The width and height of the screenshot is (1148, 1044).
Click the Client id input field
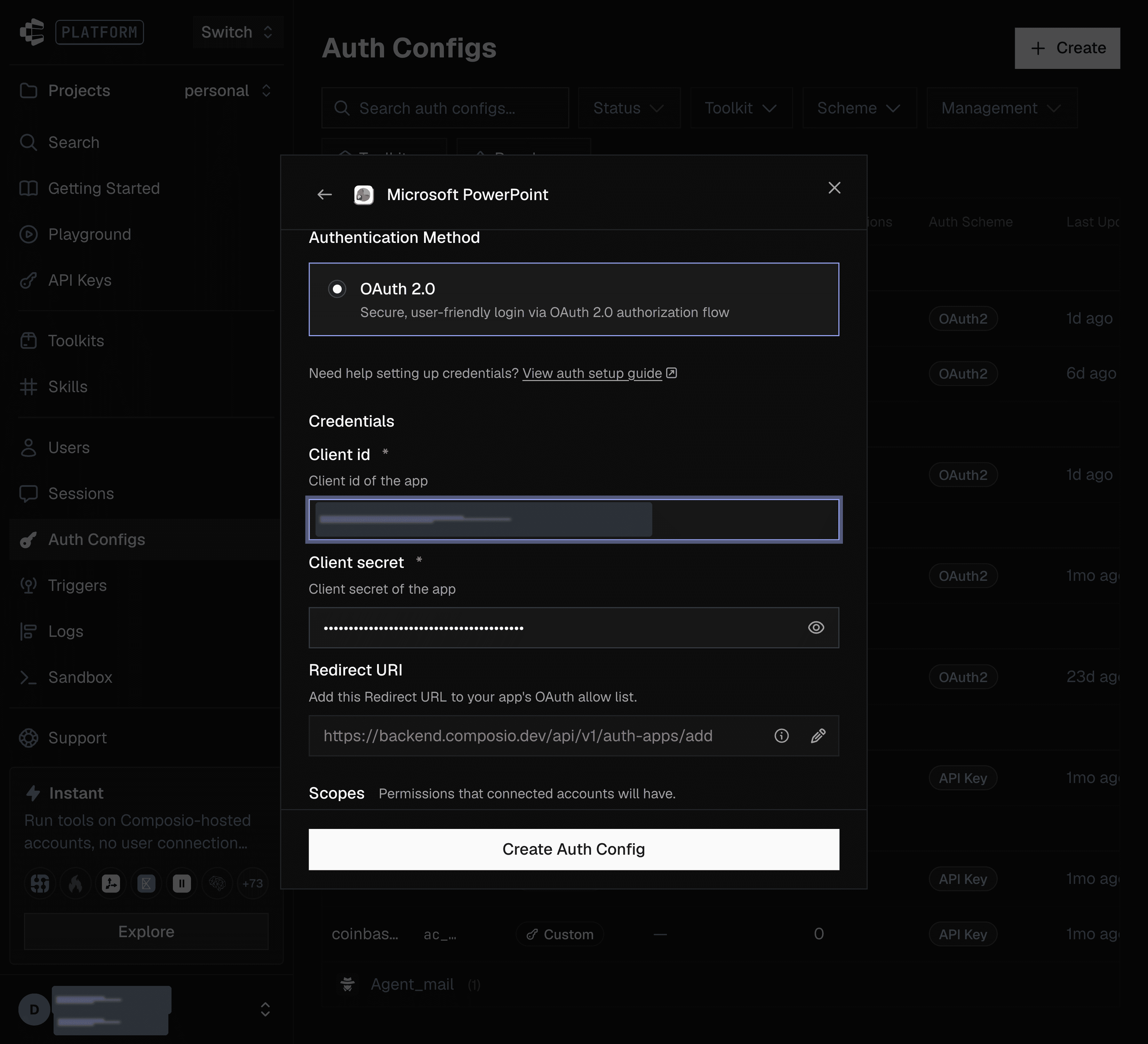tap(574, 520)
